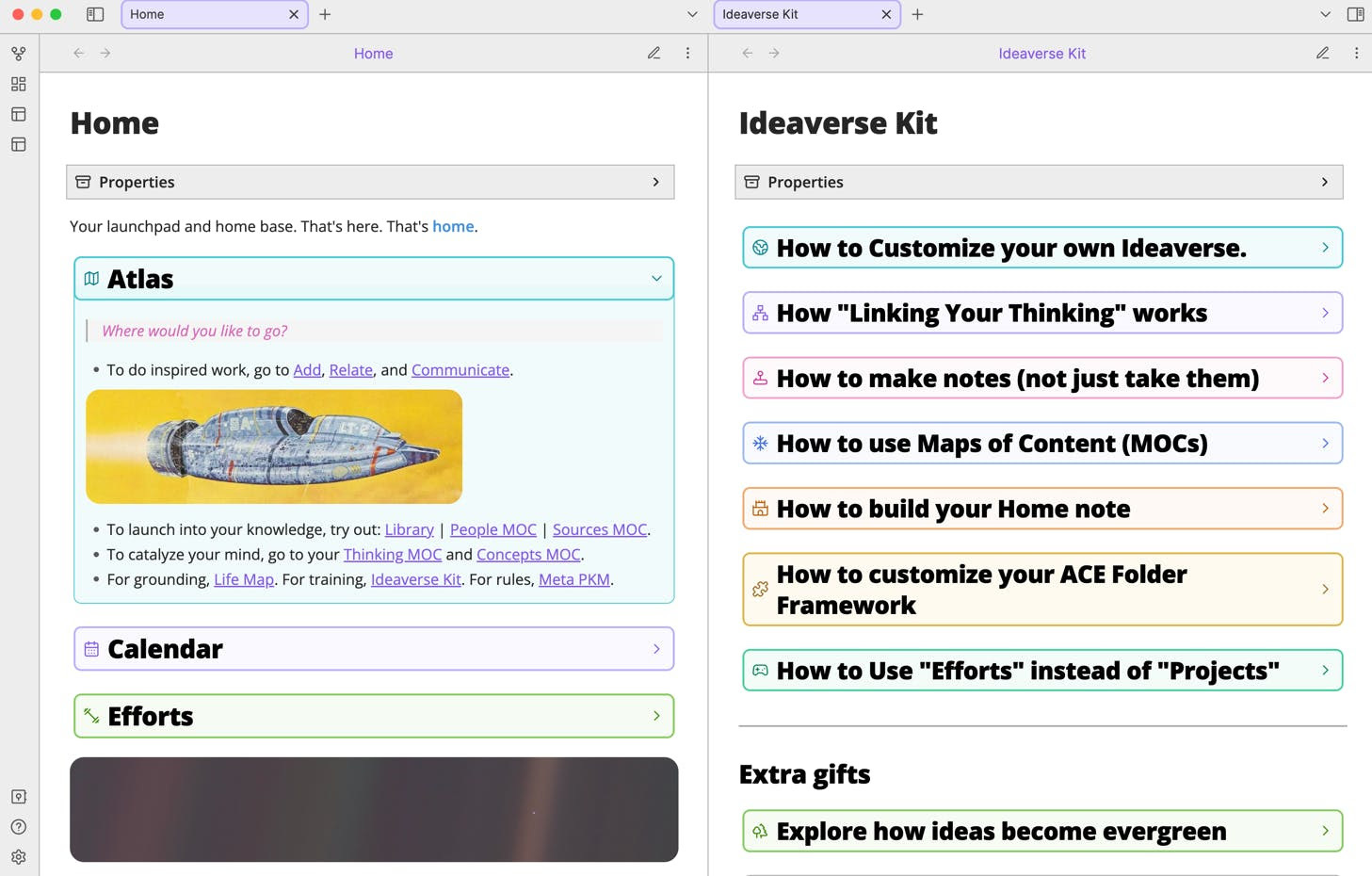1372x876 pixels.
Task: Select the Home tab
Action: 215,14
